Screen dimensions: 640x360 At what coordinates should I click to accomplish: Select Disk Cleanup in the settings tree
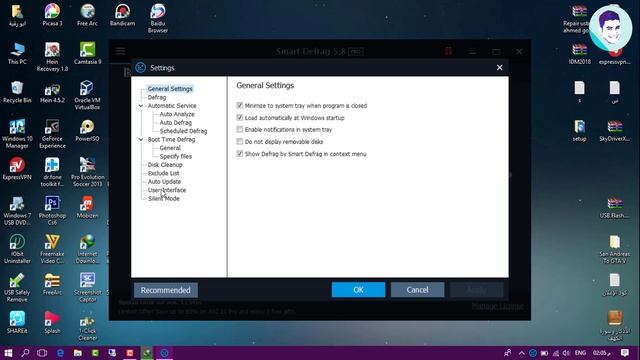[x=165, y=165]
